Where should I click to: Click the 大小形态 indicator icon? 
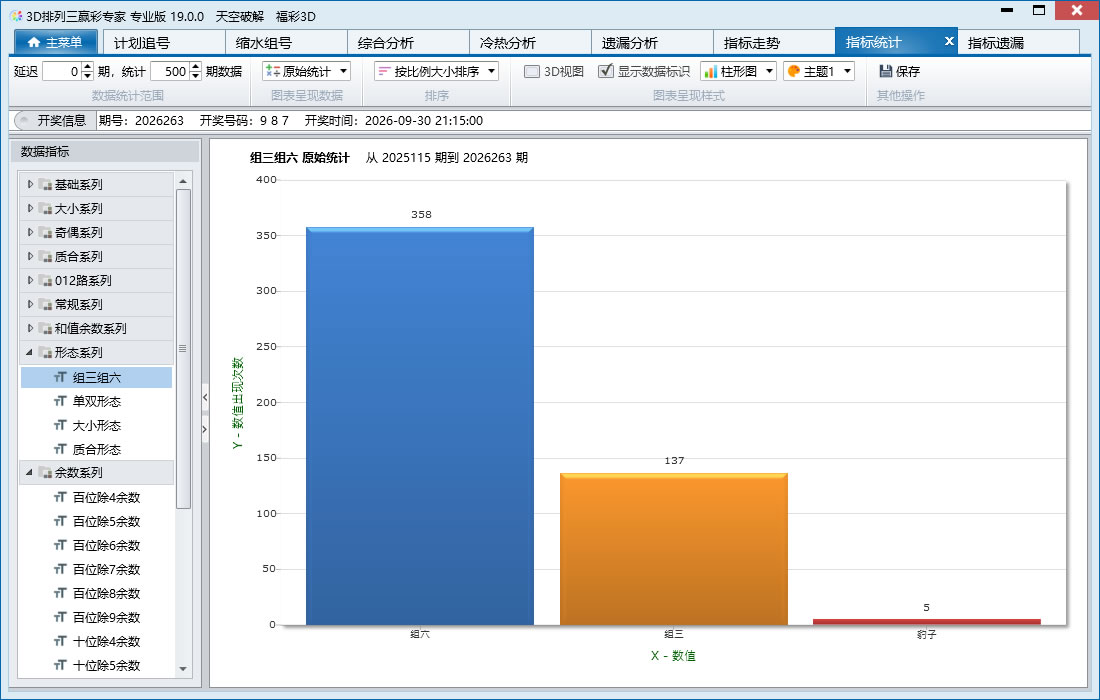(60, 425)
